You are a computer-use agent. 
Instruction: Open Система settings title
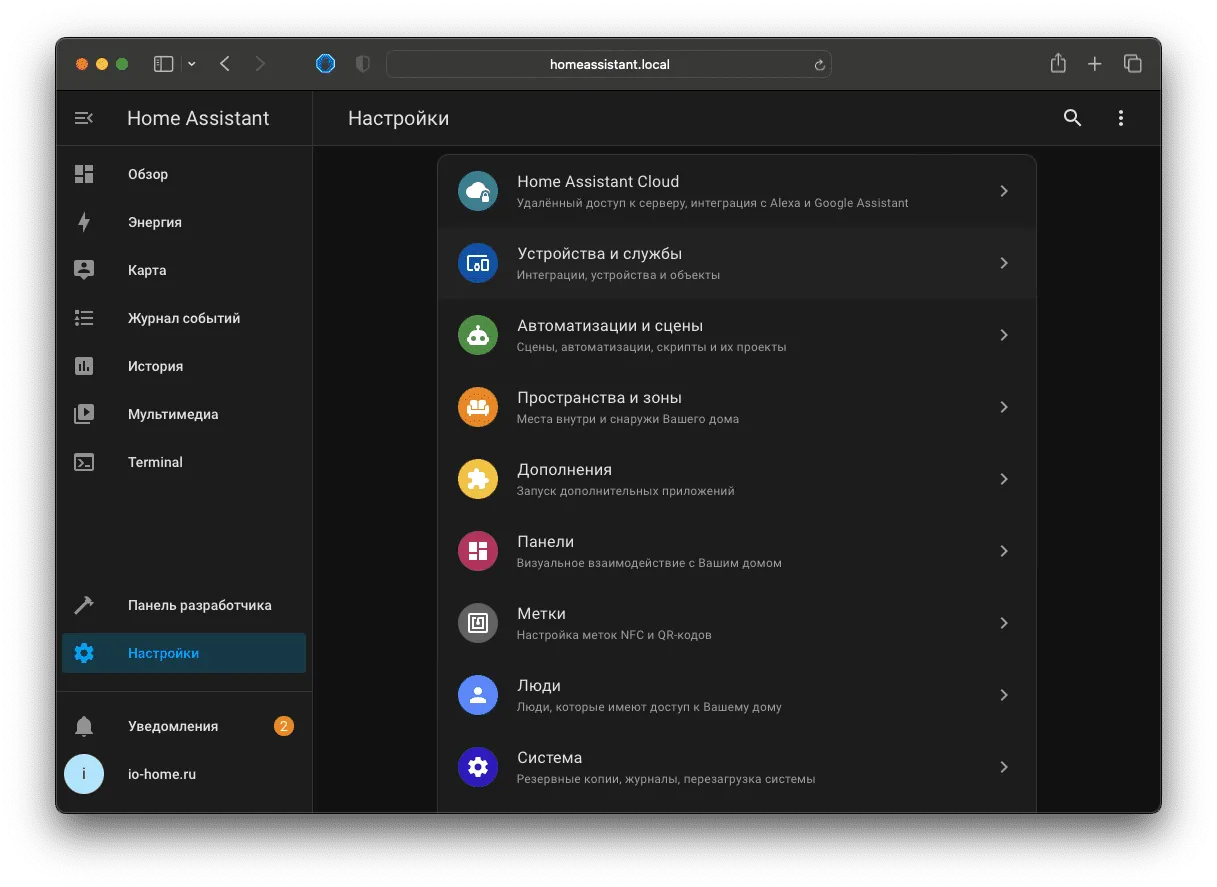pos(549,757)
